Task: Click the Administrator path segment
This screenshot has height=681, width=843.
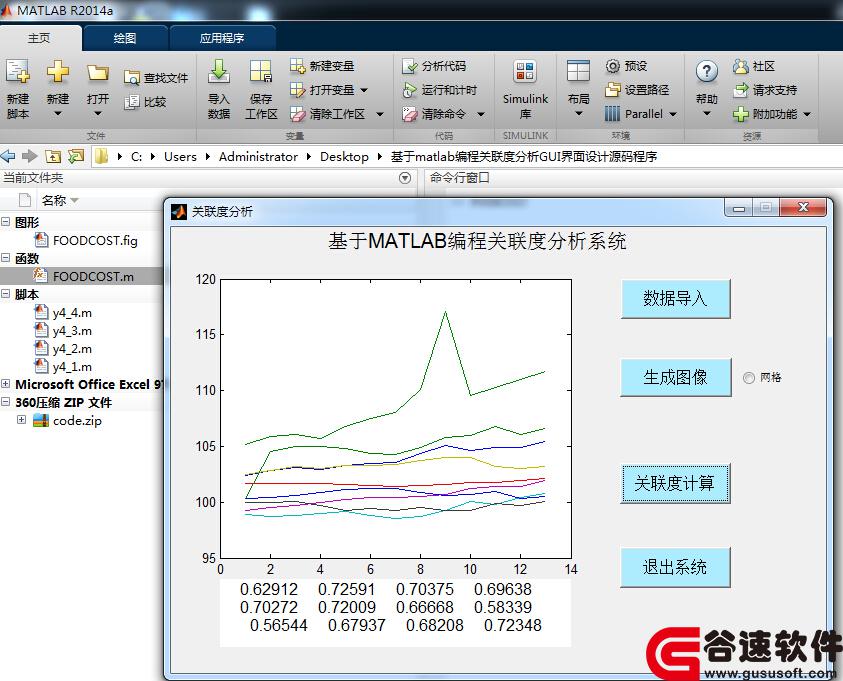Action: [258, 156]
